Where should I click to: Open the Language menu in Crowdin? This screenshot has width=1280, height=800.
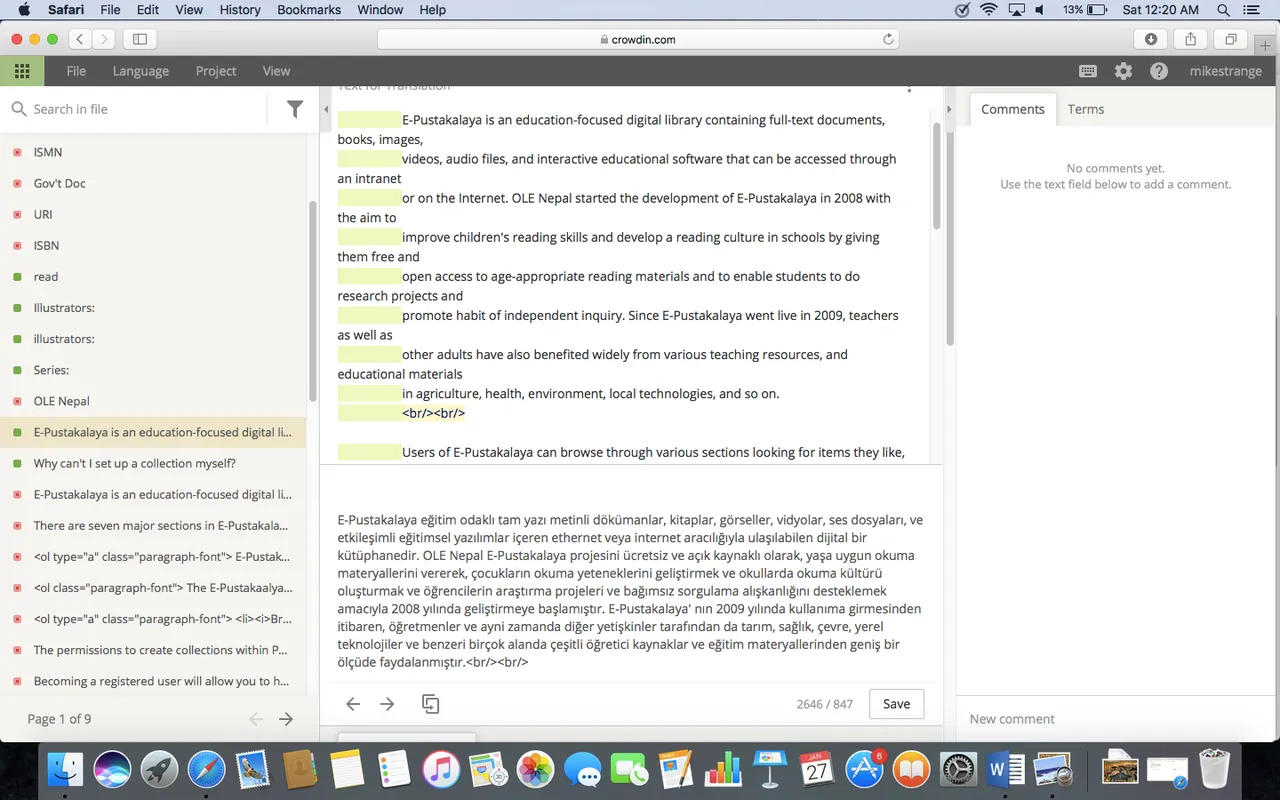[141, 71]
